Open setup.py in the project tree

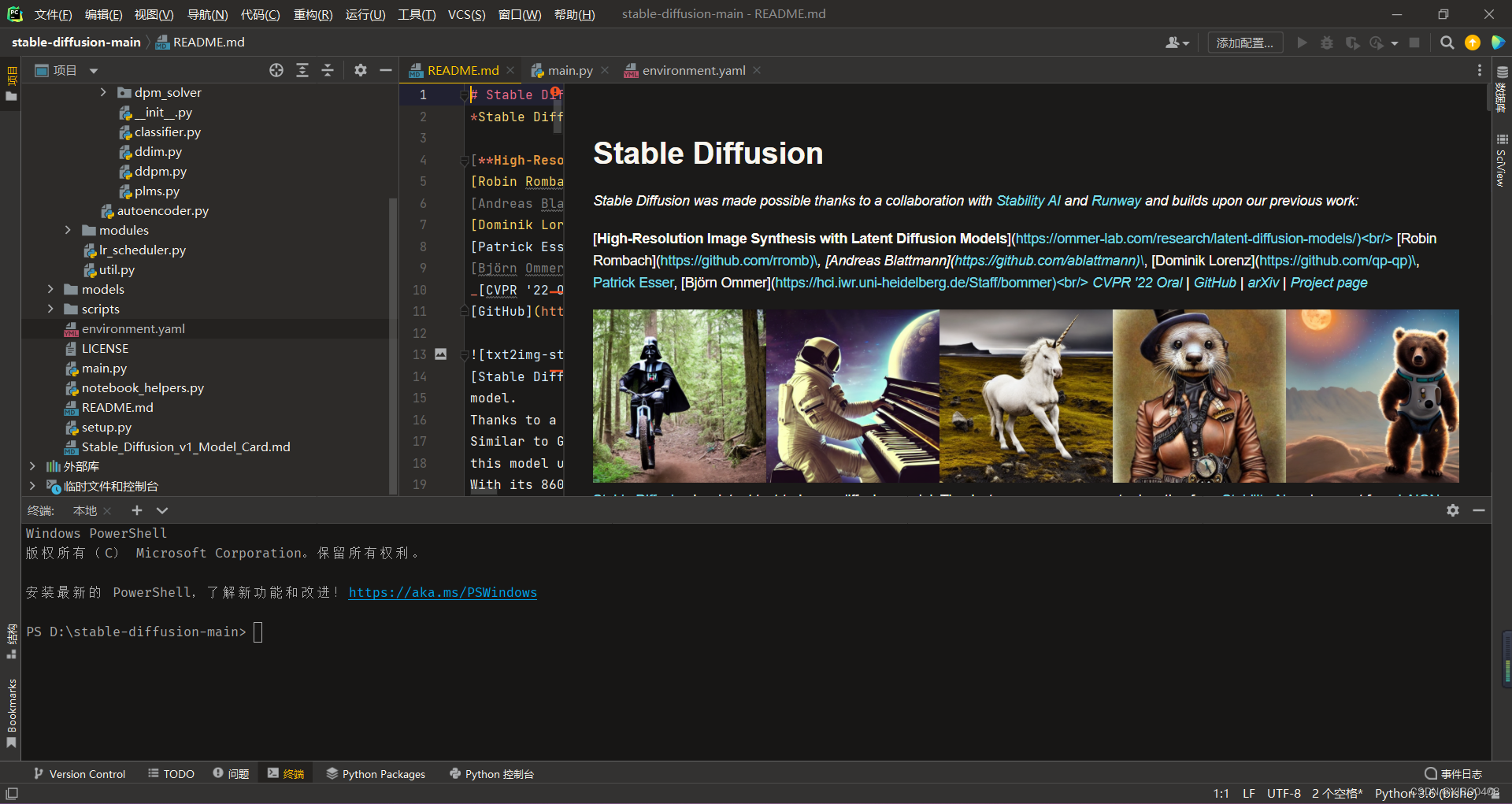pyautogui.click(x=106, y=428)
